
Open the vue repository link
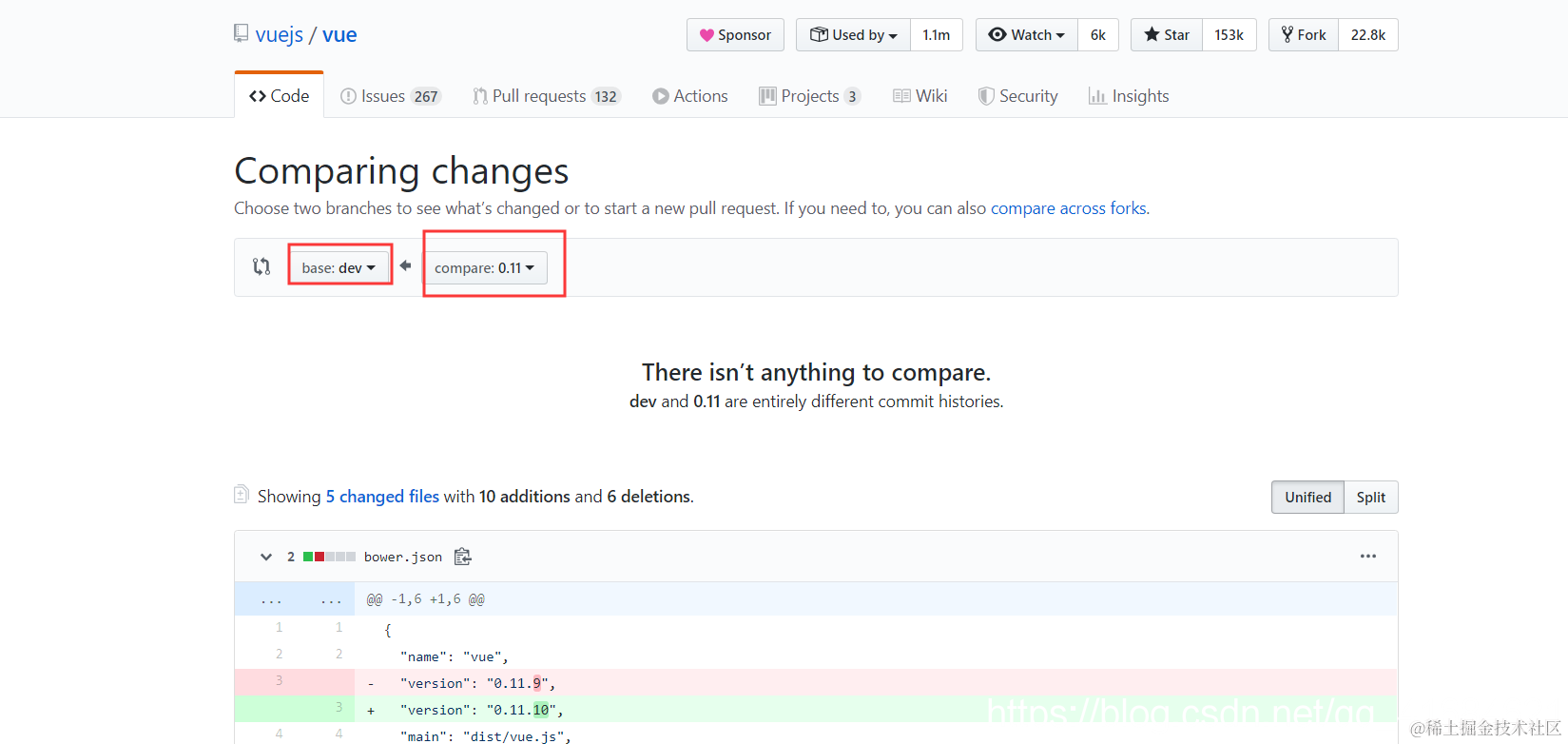pyautogui.click(x=339, y=35)
